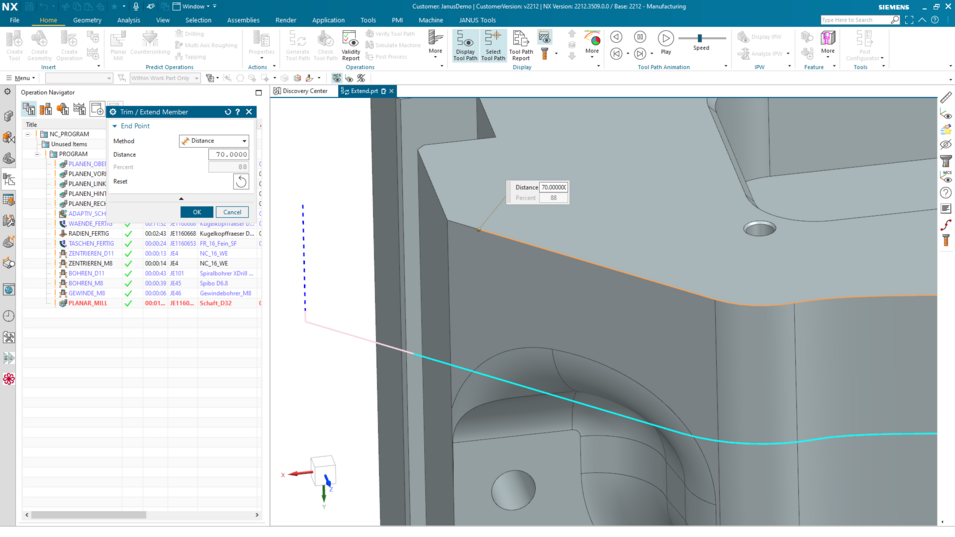Viewport: 955px width, 537px height.
Task: Click the pause animation button
Action: [640, 37]
